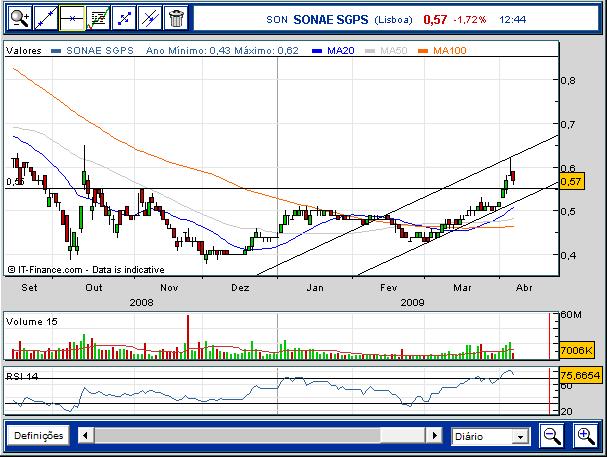607x457 pixels.
Task: Click the horizontal timeline scrollbar track
Action: pyautogui.click(x=260, y=436)
